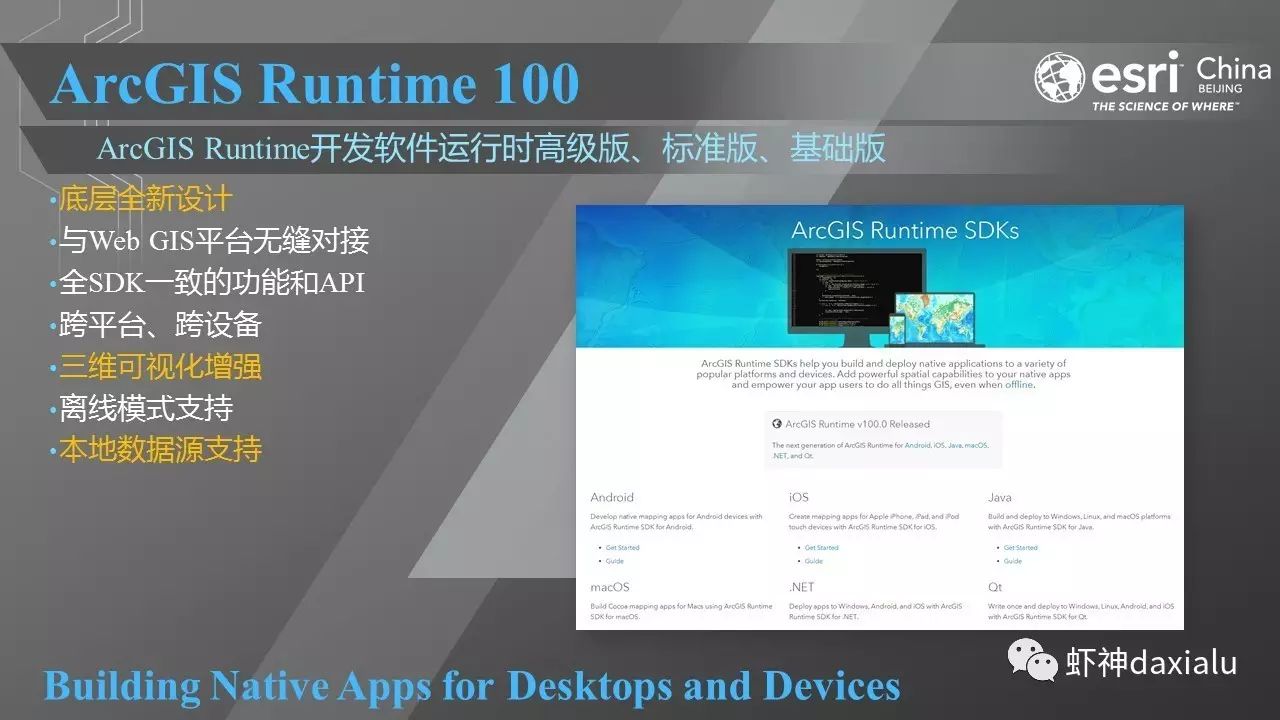Viewport: 1280px width, 720px height.
Task: Click "THE SCIENCE OF WHERE" tagline
Action: tap(1165, 106)
